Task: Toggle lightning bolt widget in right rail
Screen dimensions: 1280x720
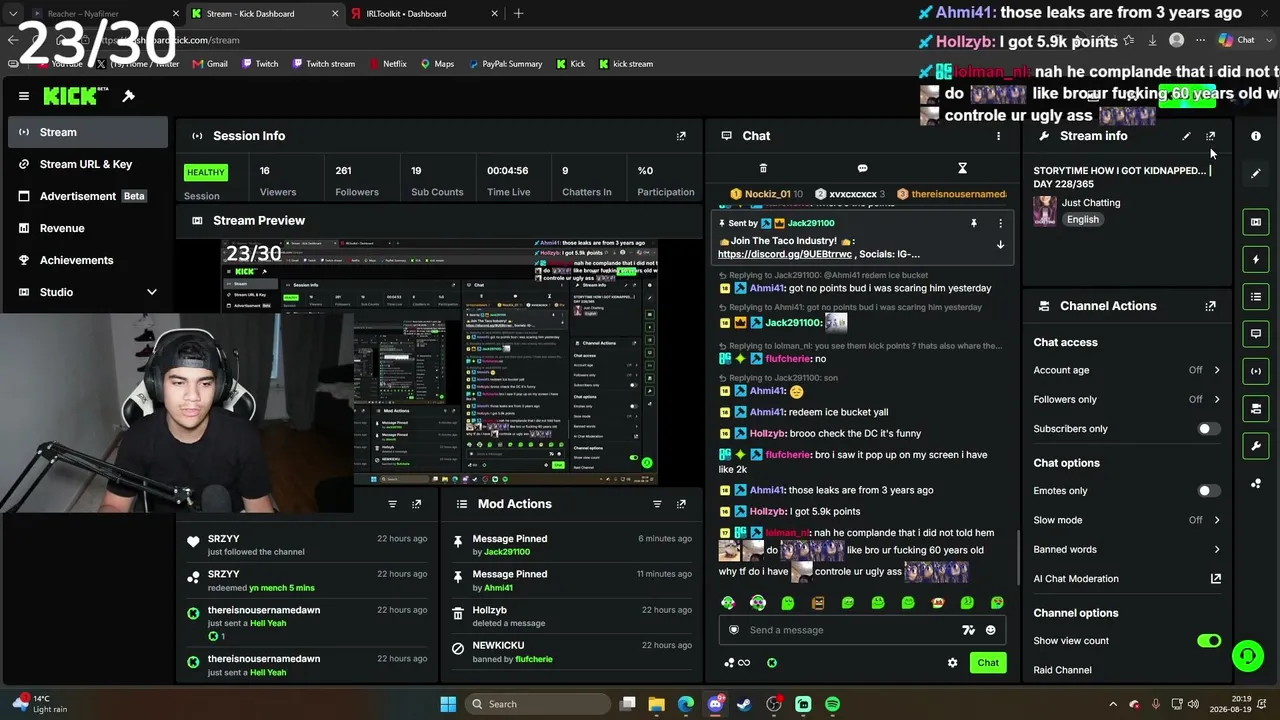Action: (x=1256, y=259)
